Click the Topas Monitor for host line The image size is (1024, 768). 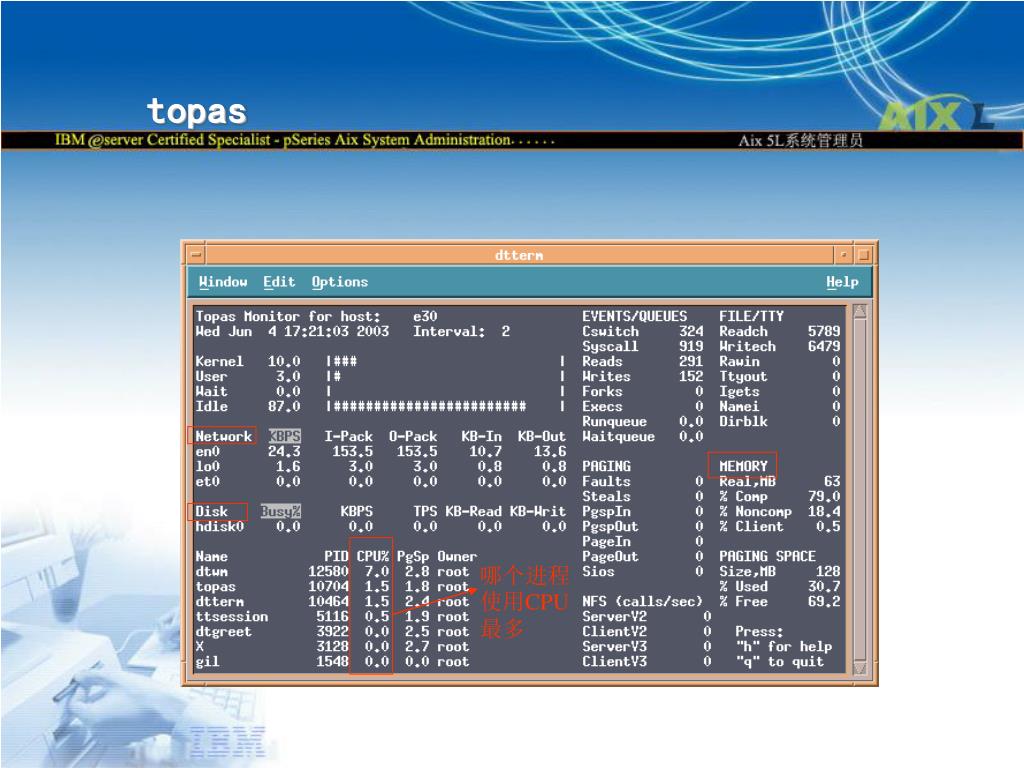point(316,316)
